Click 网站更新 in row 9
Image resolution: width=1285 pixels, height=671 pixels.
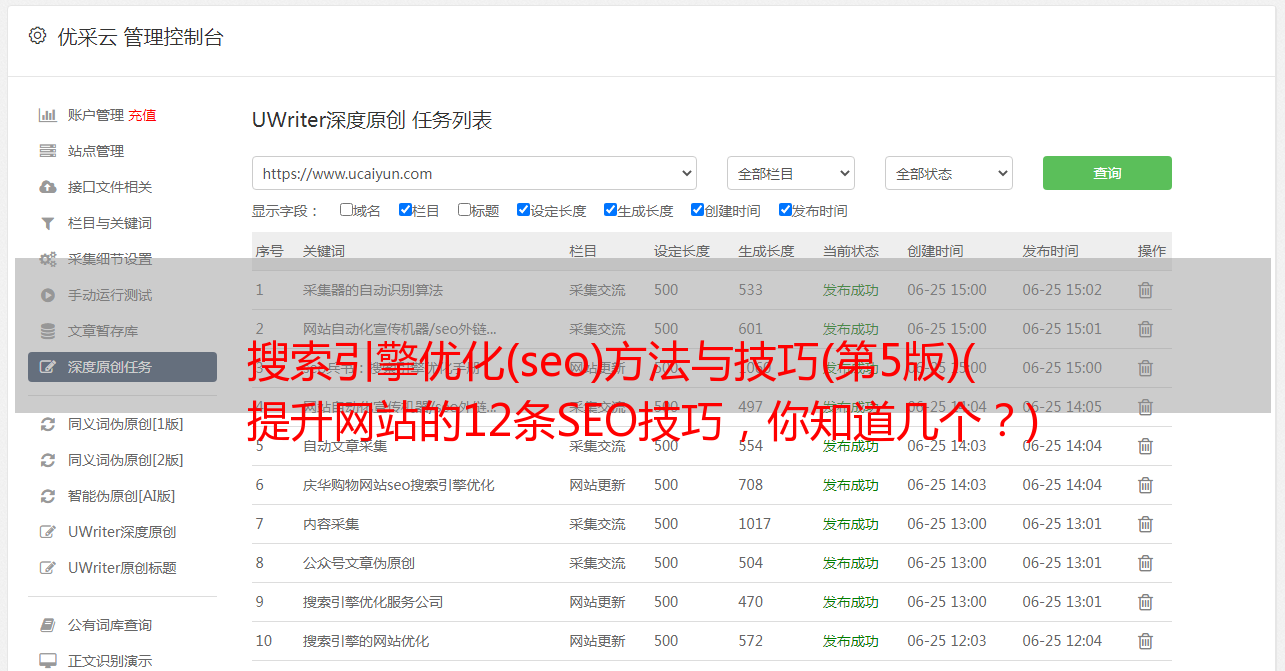point(597,602)
